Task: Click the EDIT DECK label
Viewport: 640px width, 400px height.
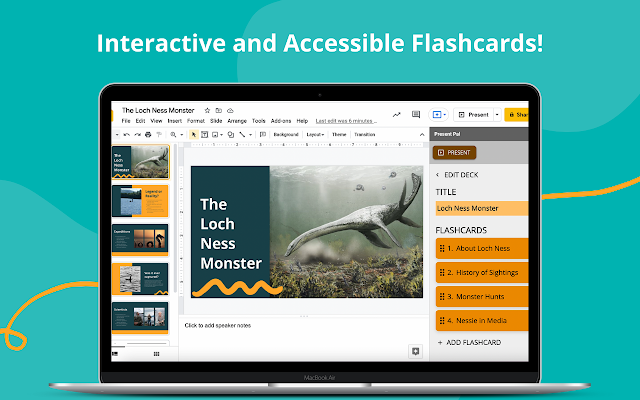Action: [x=461, y=175]
